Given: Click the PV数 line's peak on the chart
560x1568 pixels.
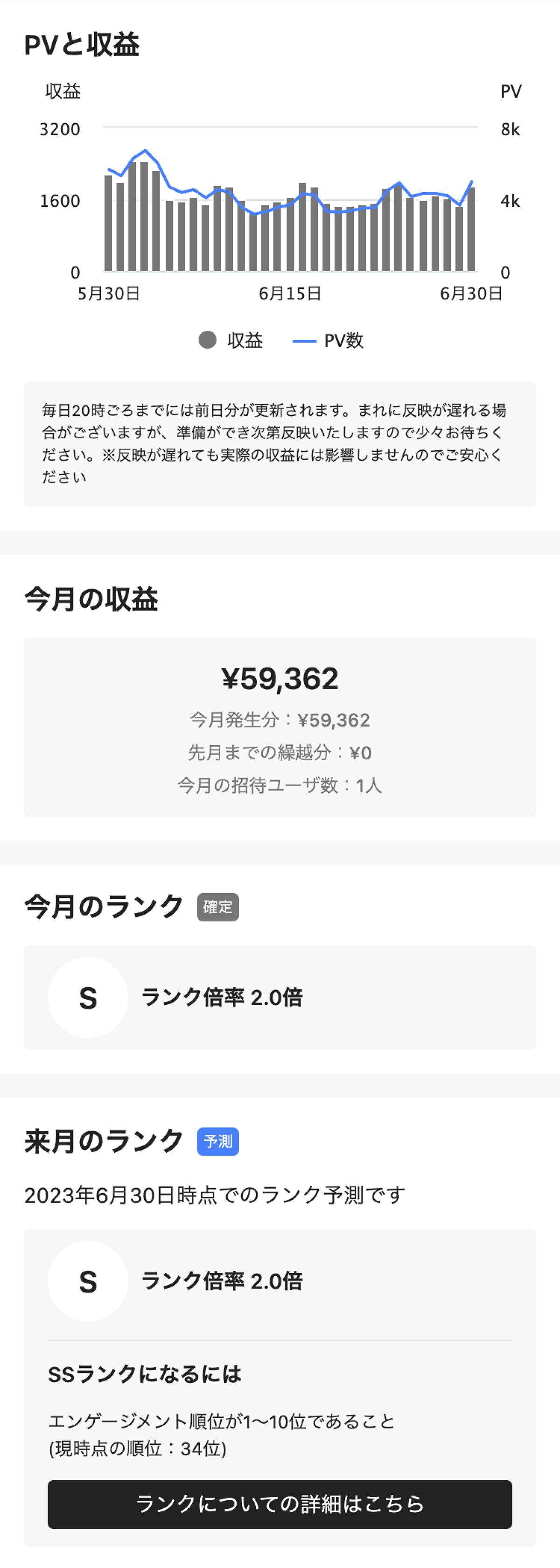Looking at the screenshot, I should pyautogui.click(x=145, y=149).
